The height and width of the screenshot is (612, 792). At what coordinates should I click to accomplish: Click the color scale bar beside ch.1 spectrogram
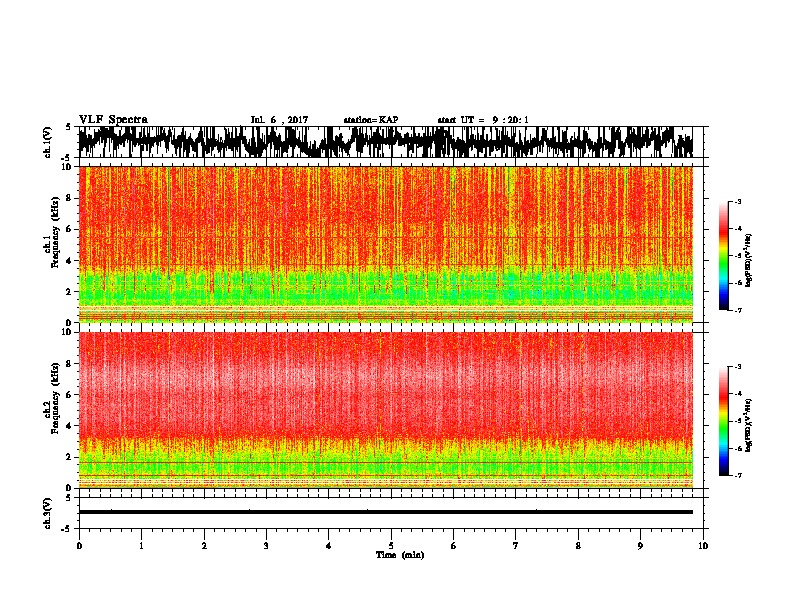[x=723, y=256]
